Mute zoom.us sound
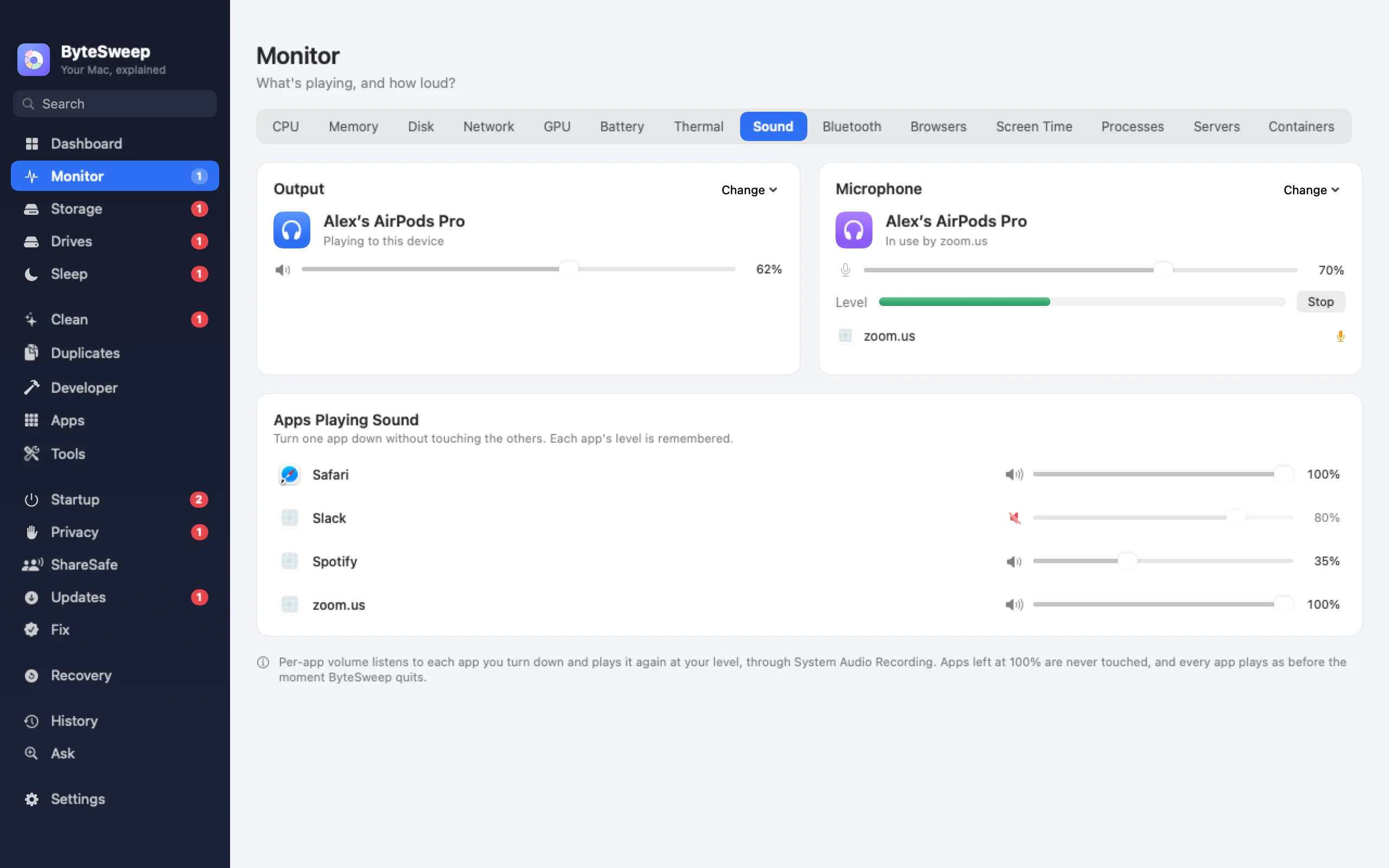1389x868 pixels. (x=1014, y=604)
